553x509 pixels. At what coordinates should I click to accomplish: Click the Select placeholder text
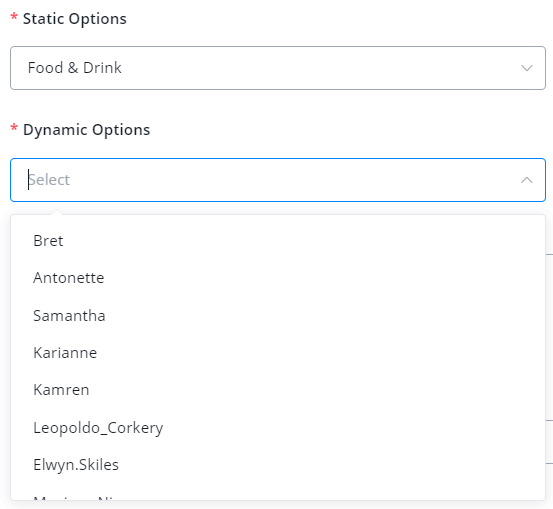click(x=49, y=180)
